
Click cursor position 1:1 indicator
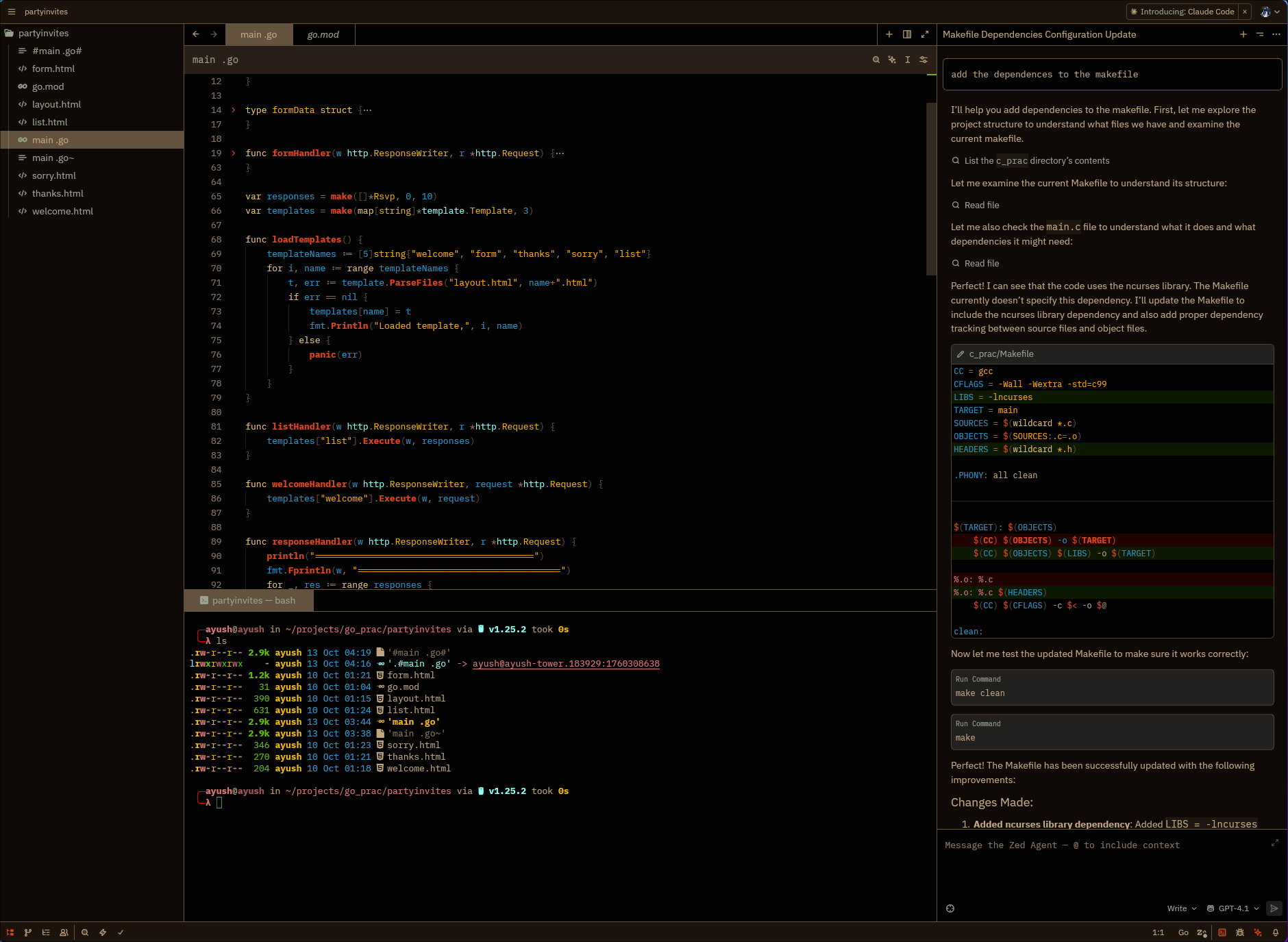1158,932
